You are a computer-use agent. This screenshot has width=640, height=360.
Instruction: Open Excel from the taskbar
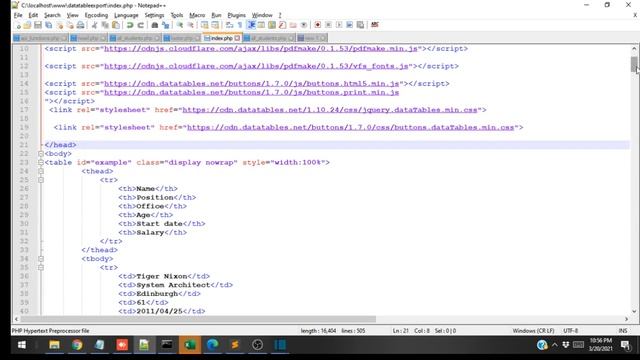pos(190,345)
